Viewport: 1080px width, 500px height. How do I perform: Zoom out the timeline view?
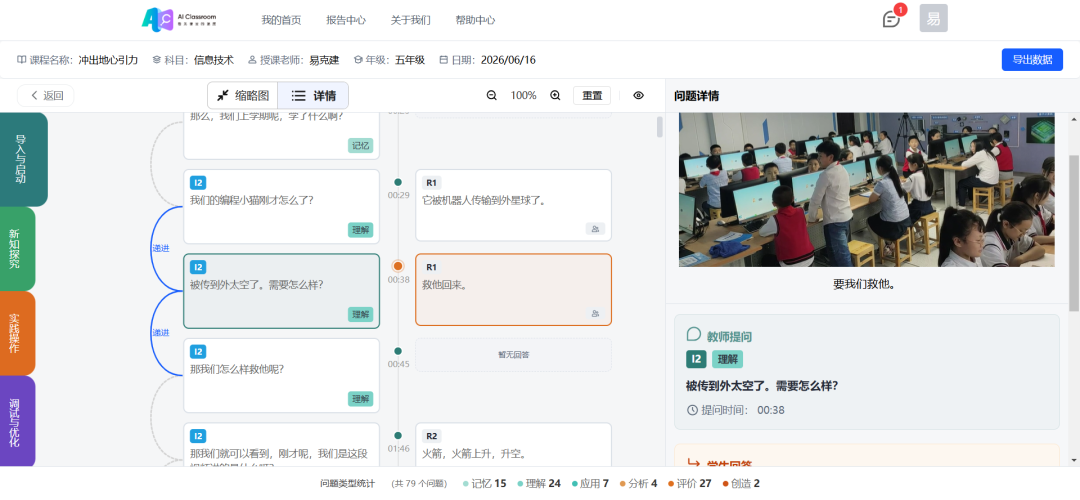tap(492, 96)
